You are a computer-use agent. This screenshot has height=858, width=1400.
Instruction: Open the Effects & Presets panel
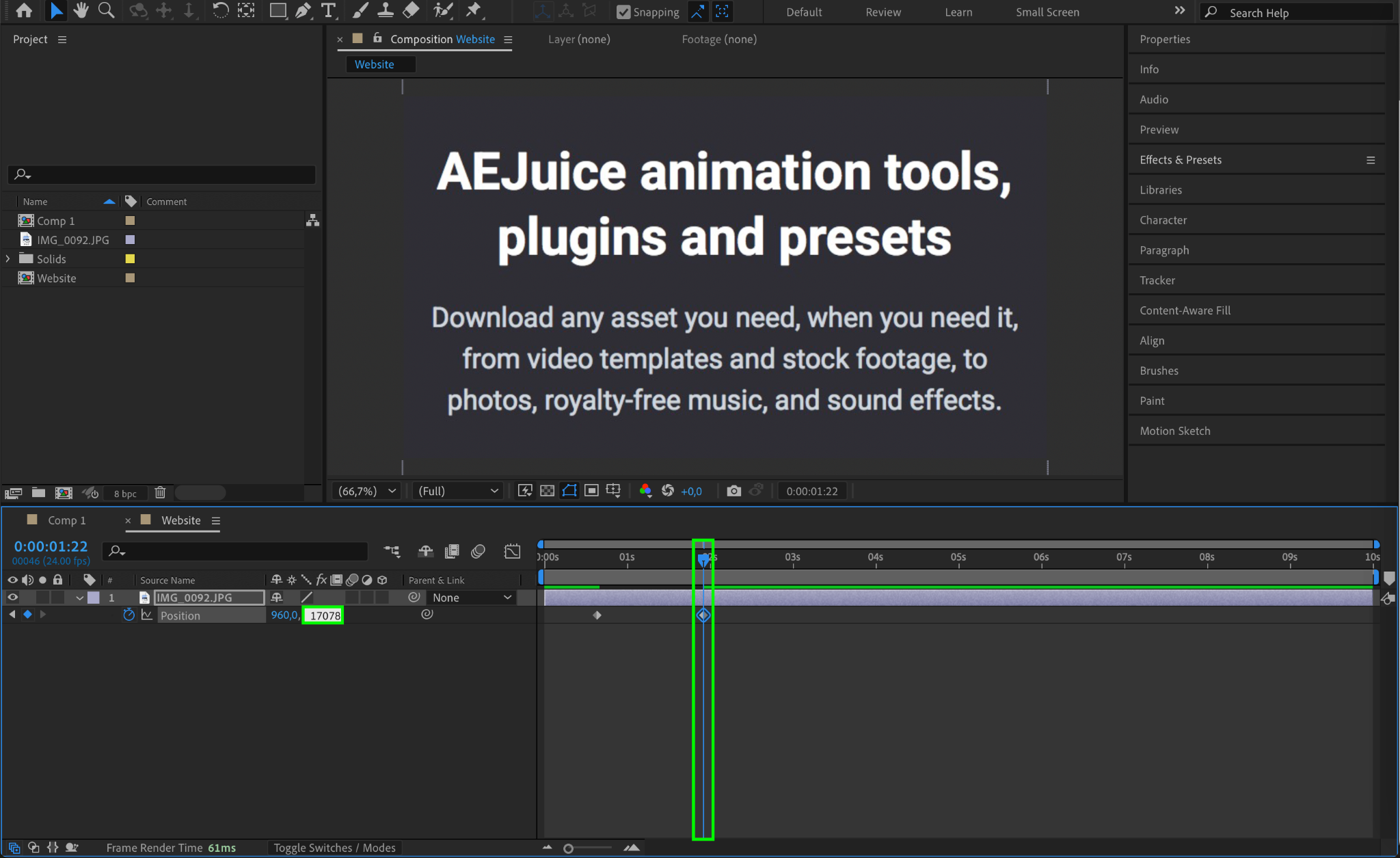(1181, 159)
